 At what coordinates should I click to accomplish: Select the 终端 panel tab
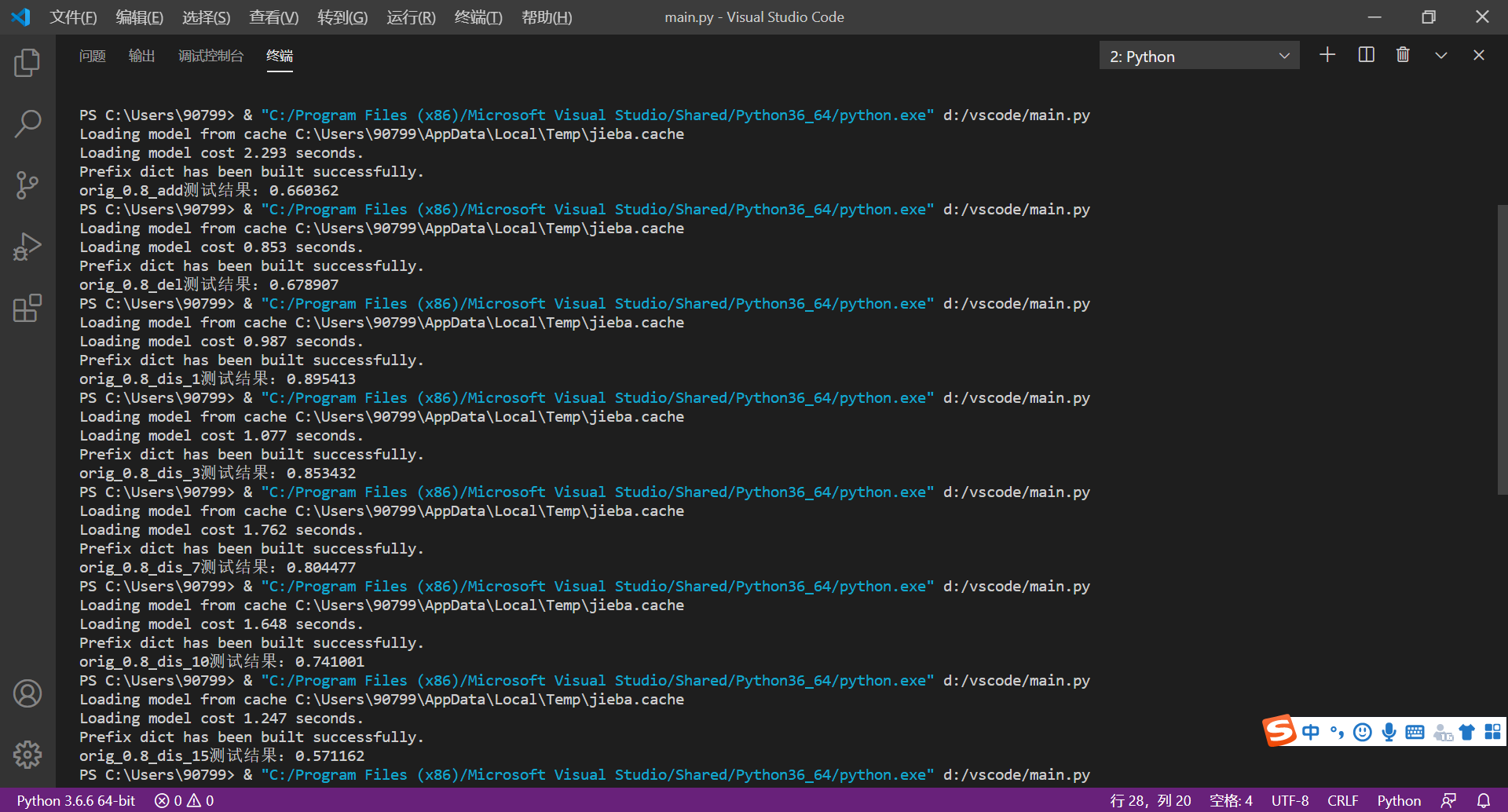[x=280, y=56]
